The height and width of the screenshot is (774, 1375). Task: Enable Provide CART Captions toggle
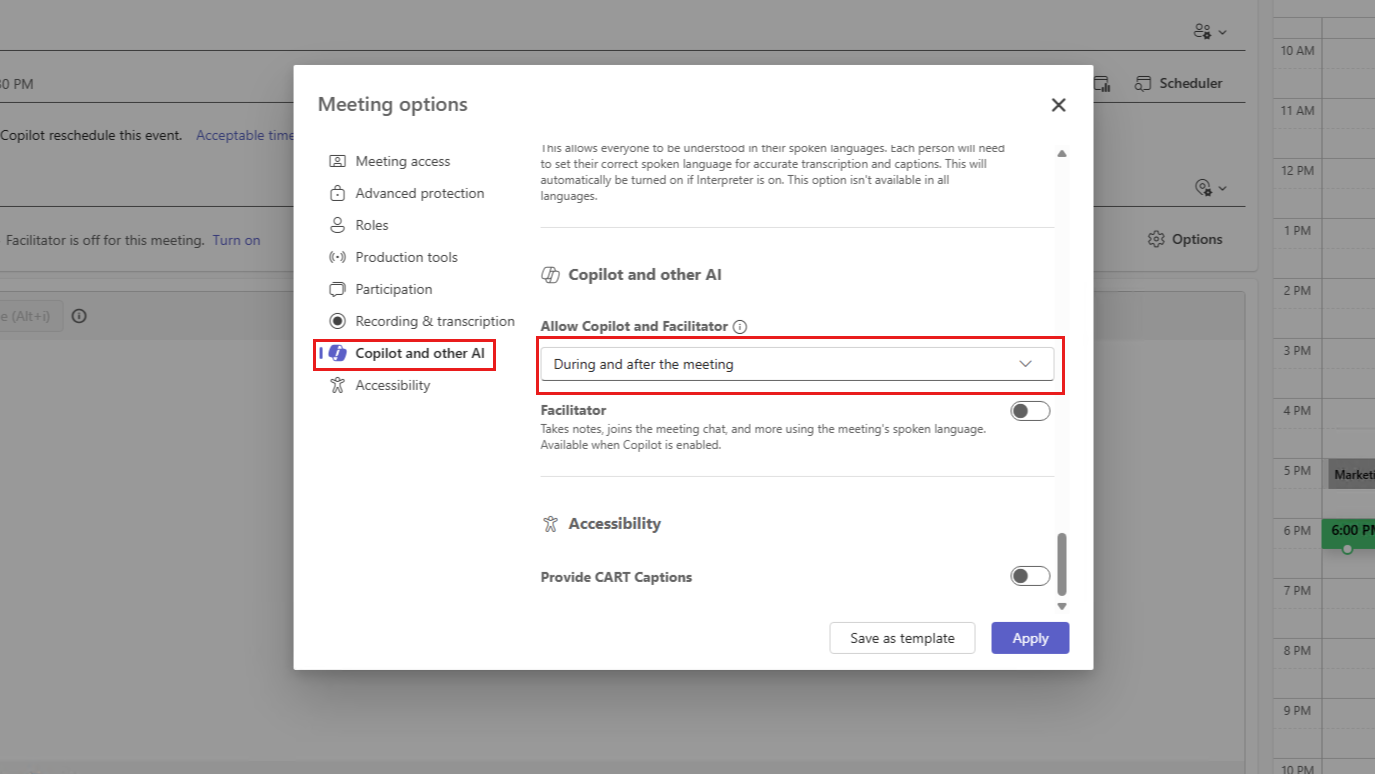[x=1030, y=576]
